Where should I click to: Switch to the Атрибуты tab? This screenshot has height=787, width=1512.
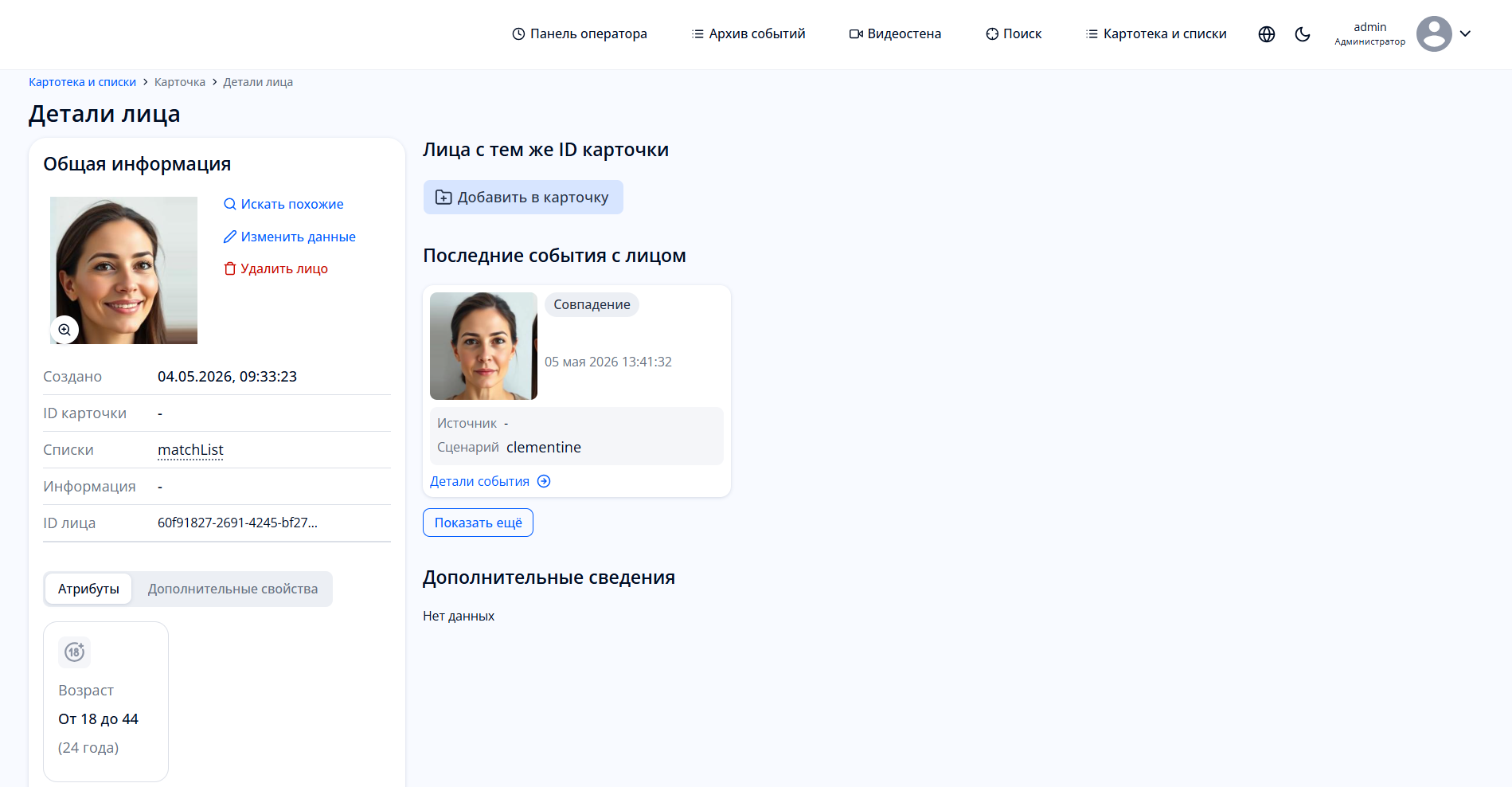click(x=88, y=589)
